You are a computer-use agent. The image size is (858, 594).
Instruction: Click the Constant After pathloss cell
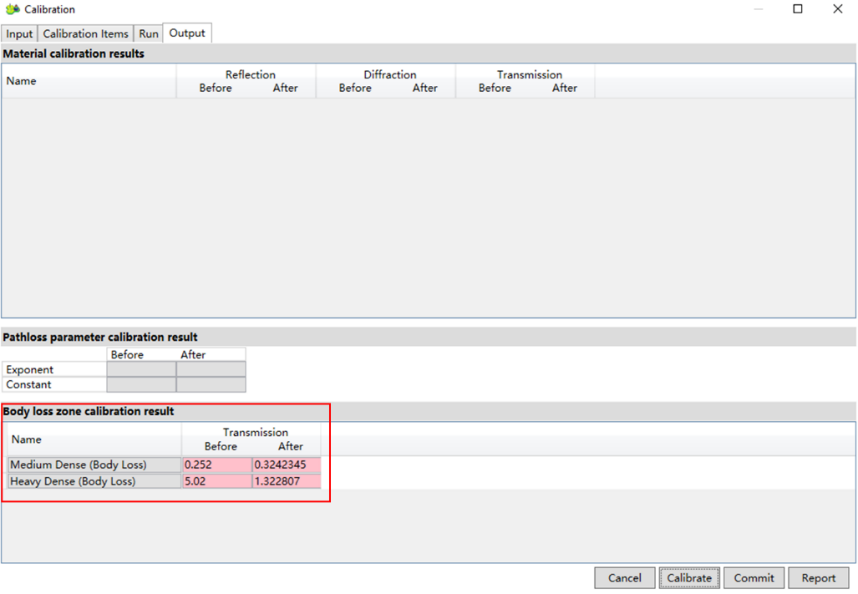coord(210,385)
